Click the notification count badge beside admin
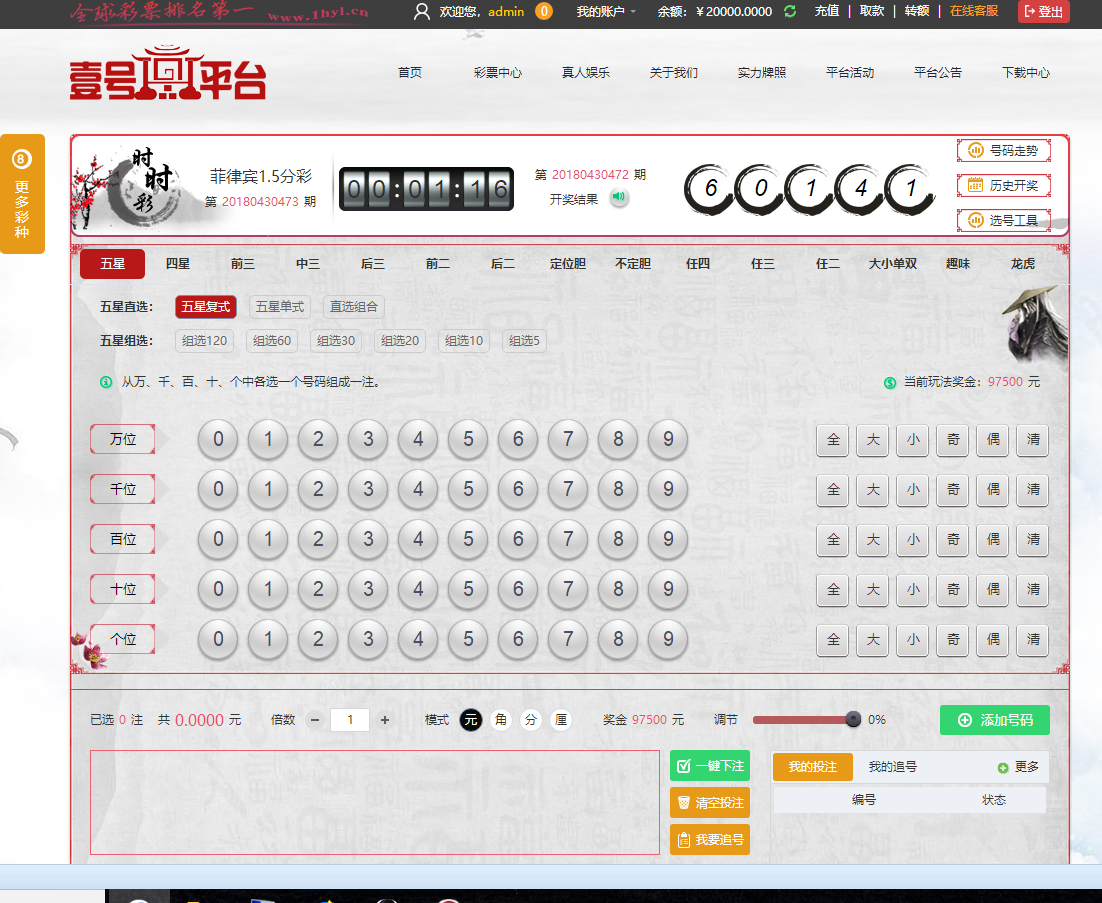The width and height of the screenshot is (1102, 903). click(x=544, y=11)
